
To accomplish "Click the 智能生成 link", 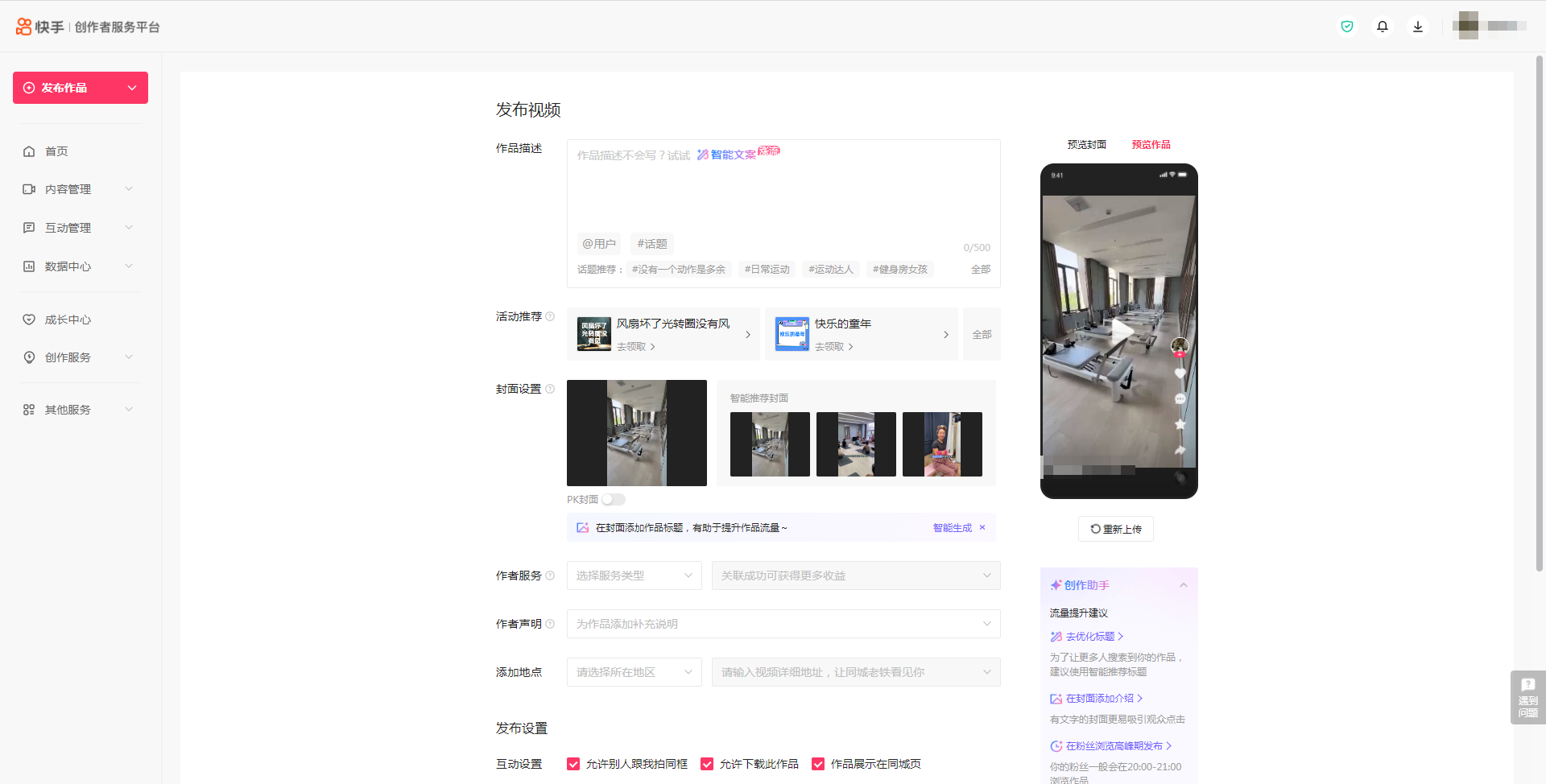I will point(953,528).
